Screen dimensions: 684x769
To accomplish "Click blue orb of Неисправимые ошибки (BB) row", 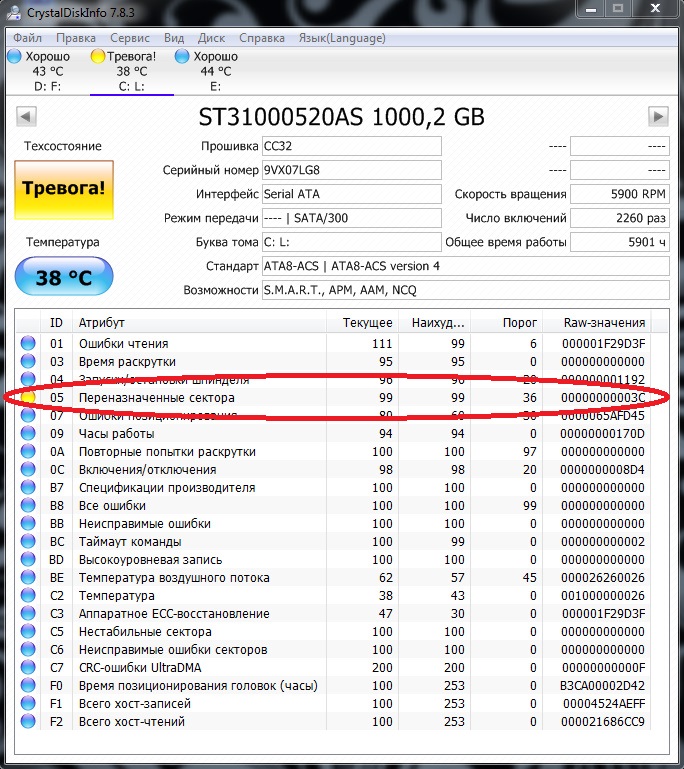I will 28,524.
